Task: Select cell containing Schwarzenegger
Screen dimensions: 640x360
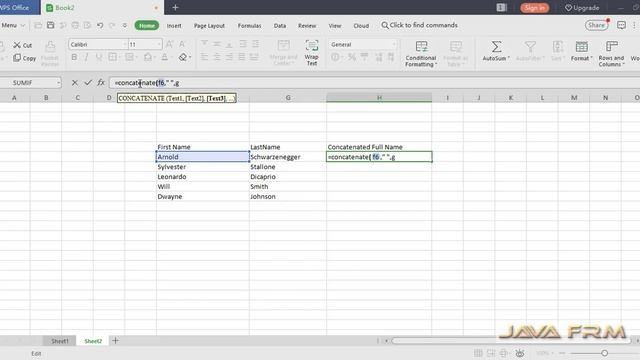Action: coord(288,157)
